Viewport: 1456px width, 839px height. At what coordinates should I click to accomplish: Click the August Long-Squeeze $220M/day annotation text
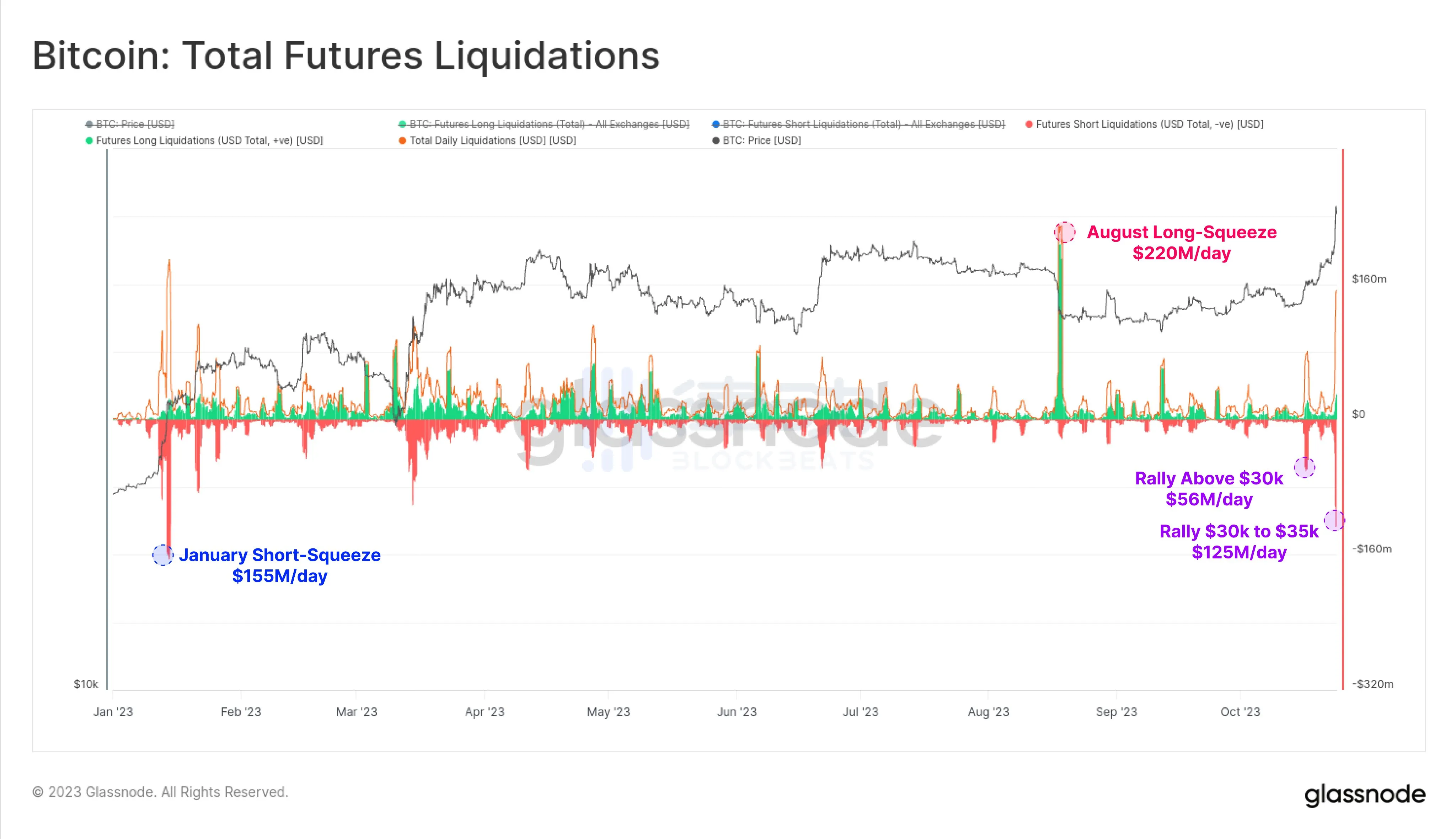[1181, 243]
